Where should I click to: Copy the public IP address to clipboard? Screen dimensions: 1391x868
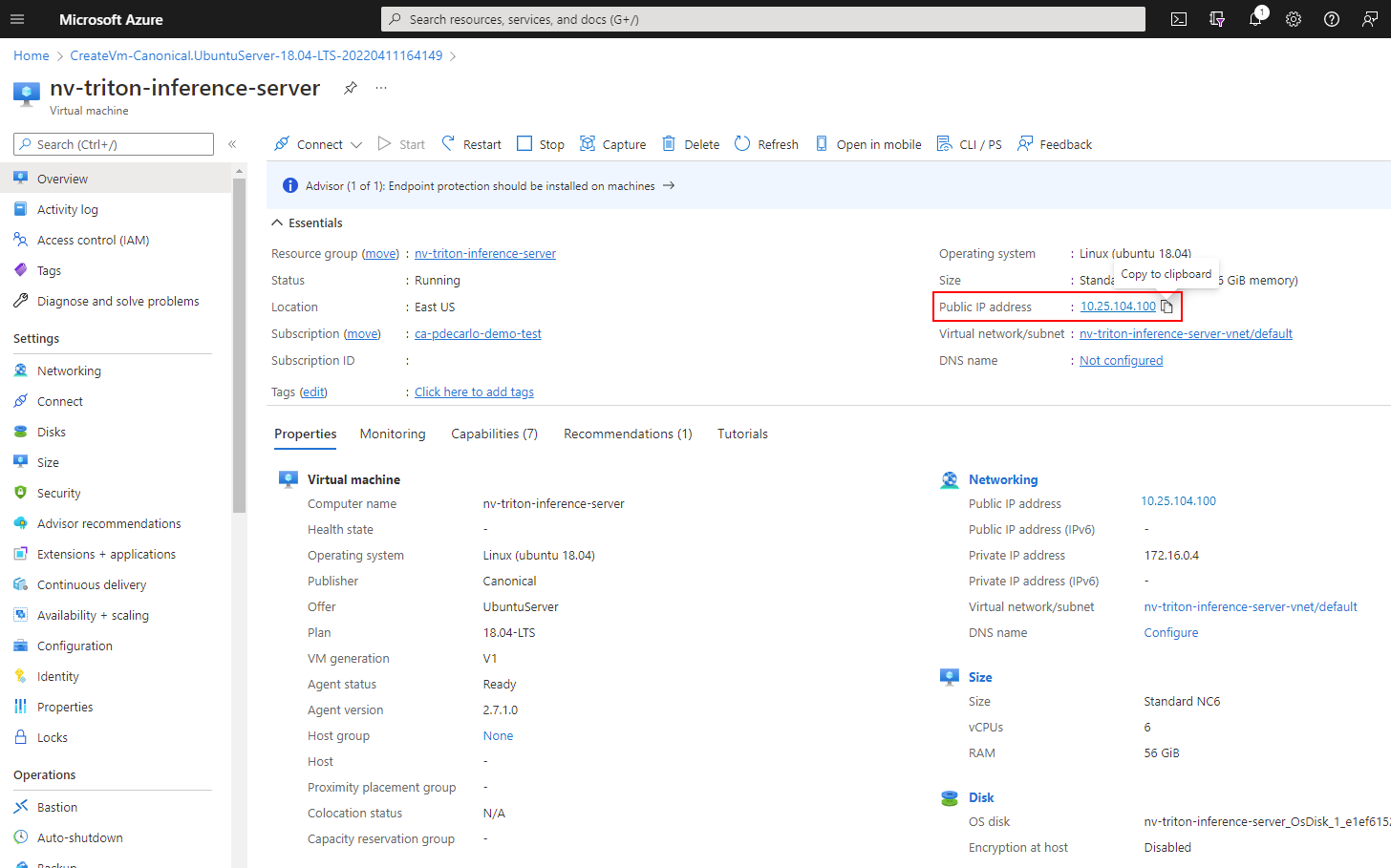(1166, 307)
